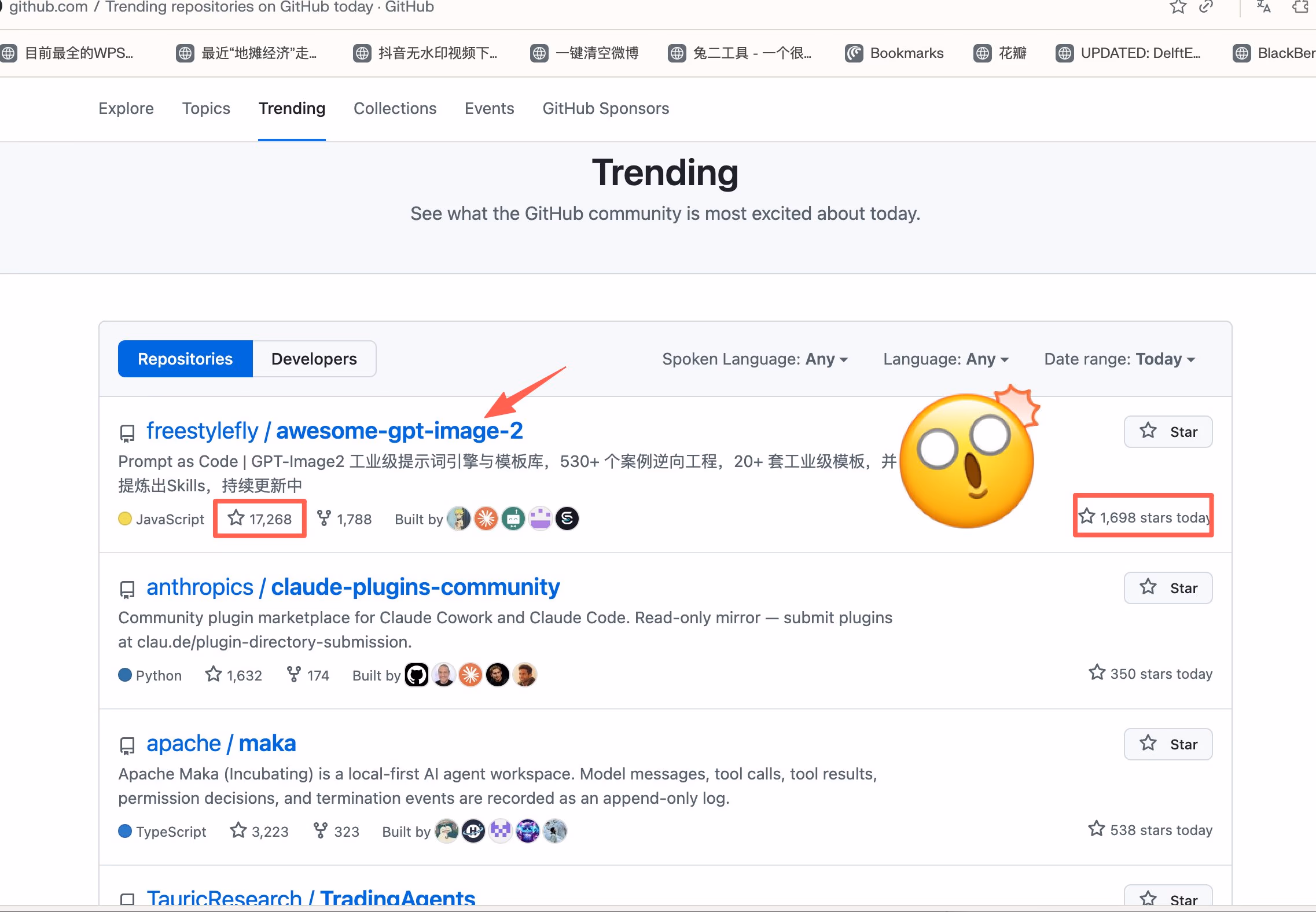The width and height of the screenshot is (1316, 912).
Task: Open the Spoken Language: Any dropdown
Action: click(755, 359)
